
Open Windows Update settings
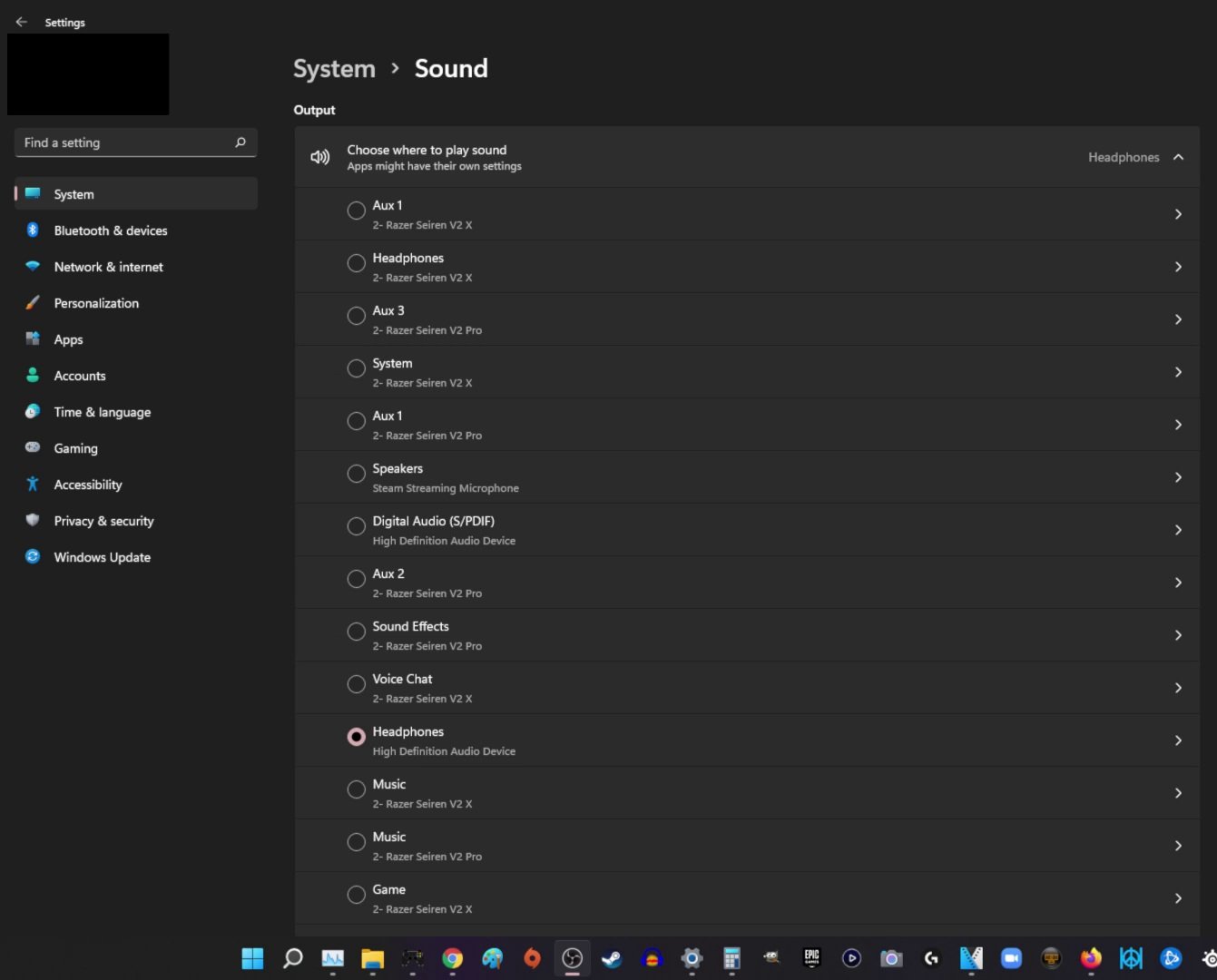[x=136, y=557]
